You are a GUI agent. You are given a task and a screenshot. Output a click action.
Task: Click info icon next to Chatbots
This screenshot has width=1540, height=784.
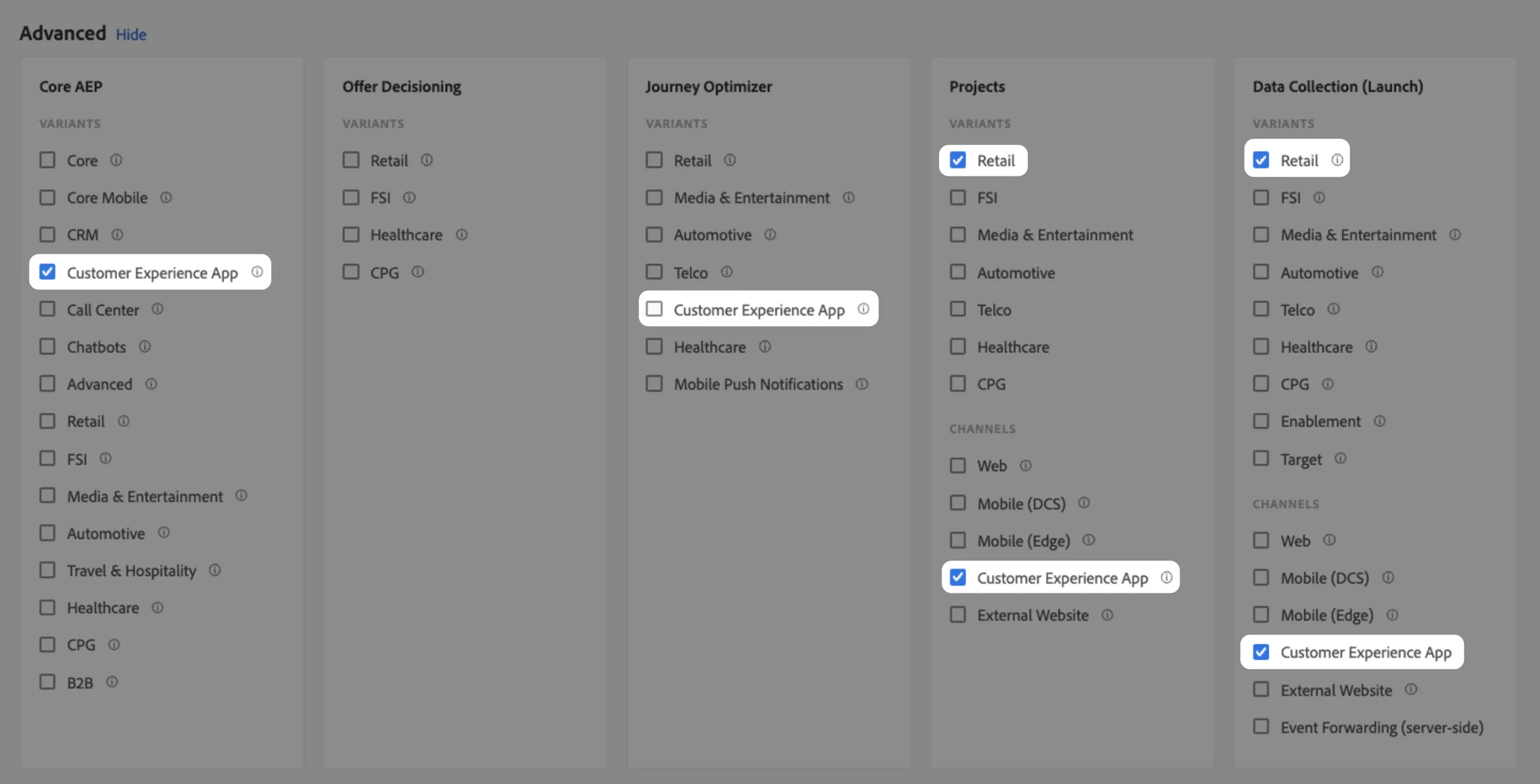[x=144, y=346]
